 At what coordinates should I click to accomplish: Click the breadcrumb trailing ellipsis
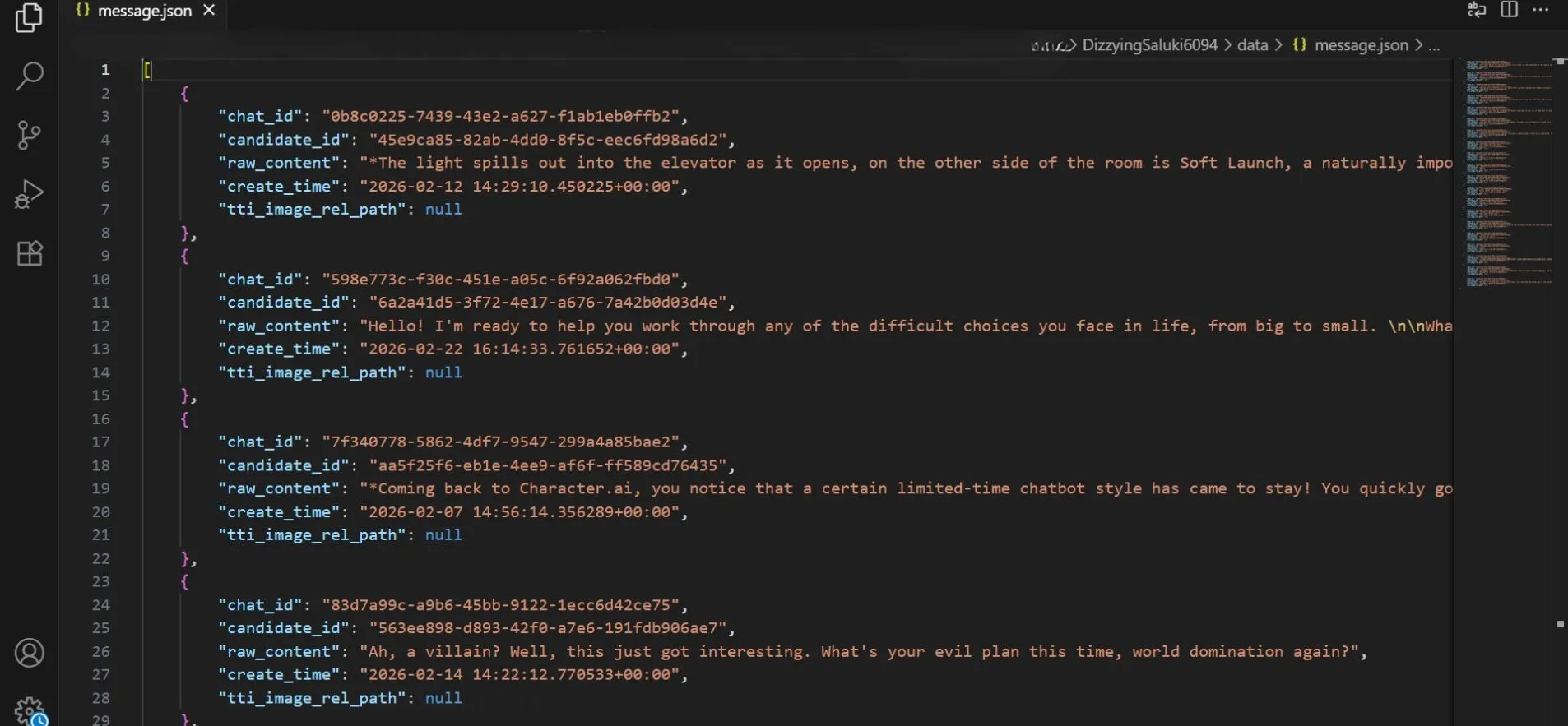(x=1434, y=45)
